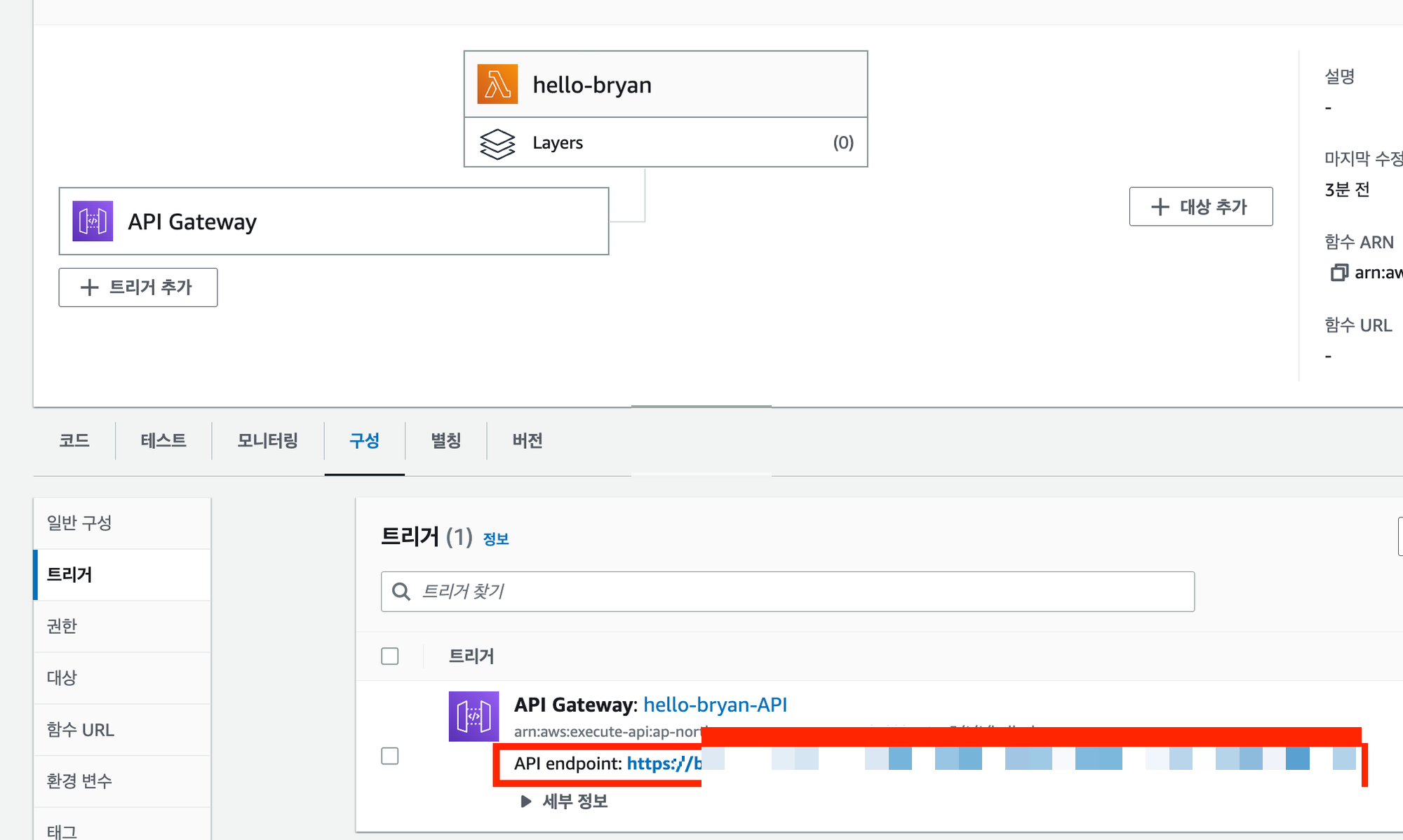Check the hello-bryan-API trigger row checkbox
Image resolution: width=1403 pixels, height=840 pixels.
[390, 756]
